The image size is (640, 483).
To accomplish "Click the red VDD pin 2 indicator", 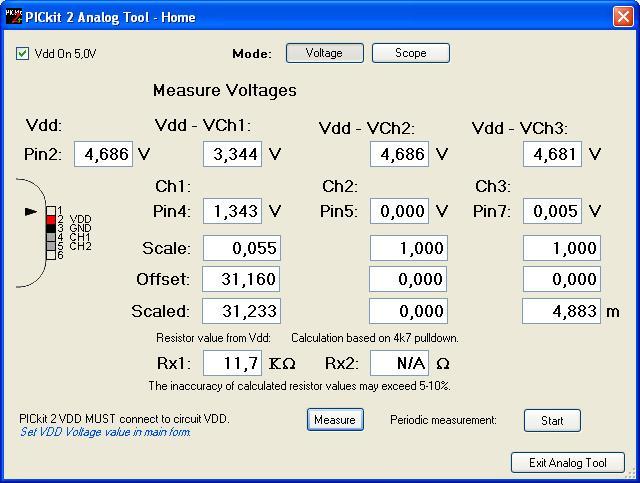I will (x=51, y=220).
